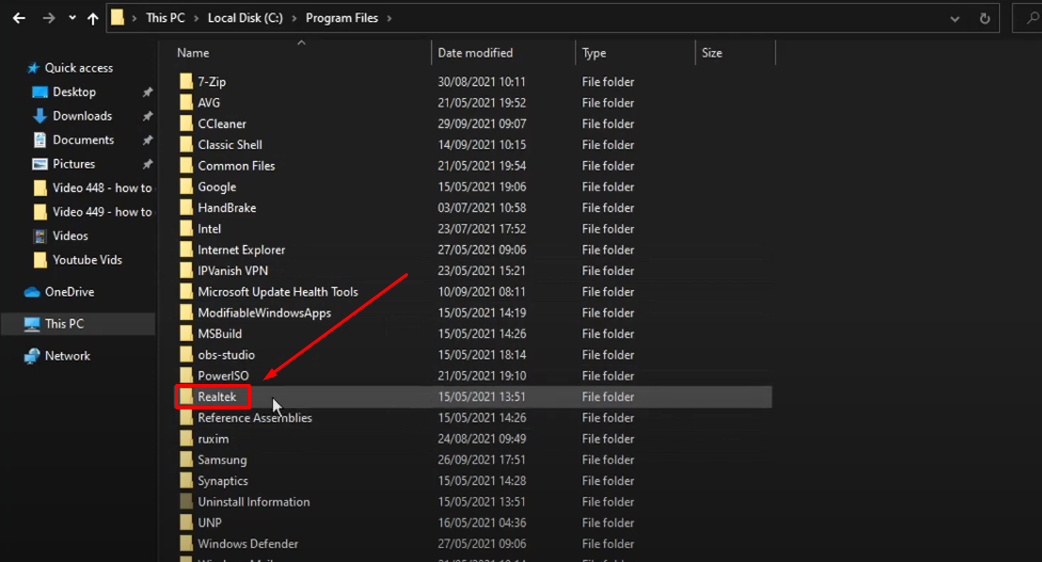This screenshot has height=562, width=1042.
Task: Open the Youtube Vids pinned folder
Action: pos(87,260)
